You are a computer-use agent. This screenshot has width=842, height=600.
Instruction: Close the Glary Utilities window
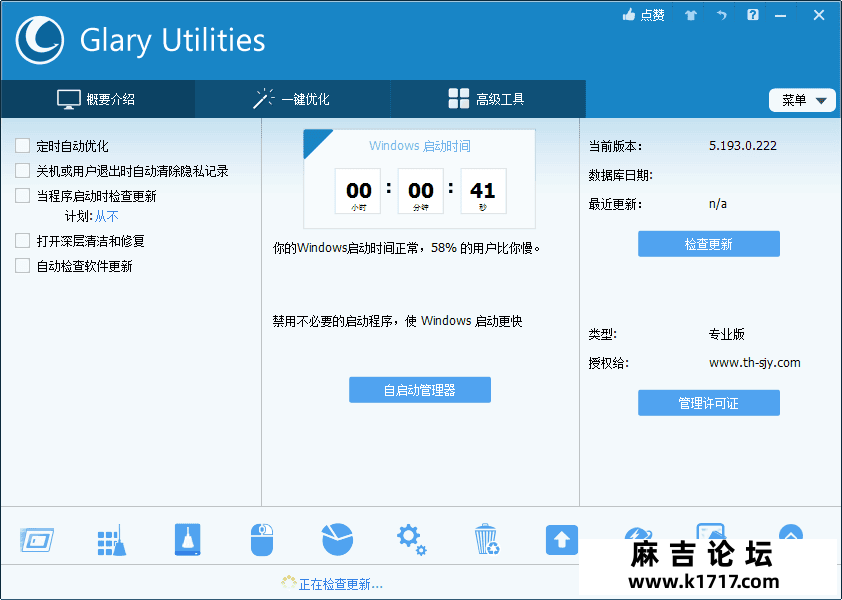tap(819, 15)
